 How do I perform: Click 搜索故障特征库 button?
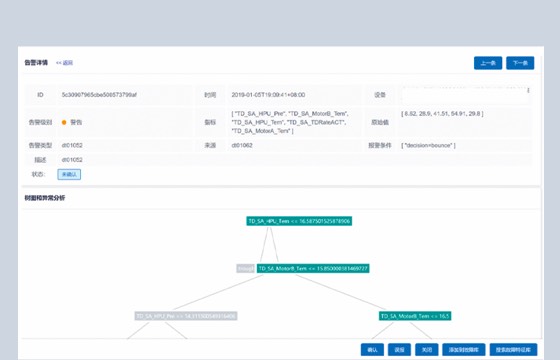[513, 350]
